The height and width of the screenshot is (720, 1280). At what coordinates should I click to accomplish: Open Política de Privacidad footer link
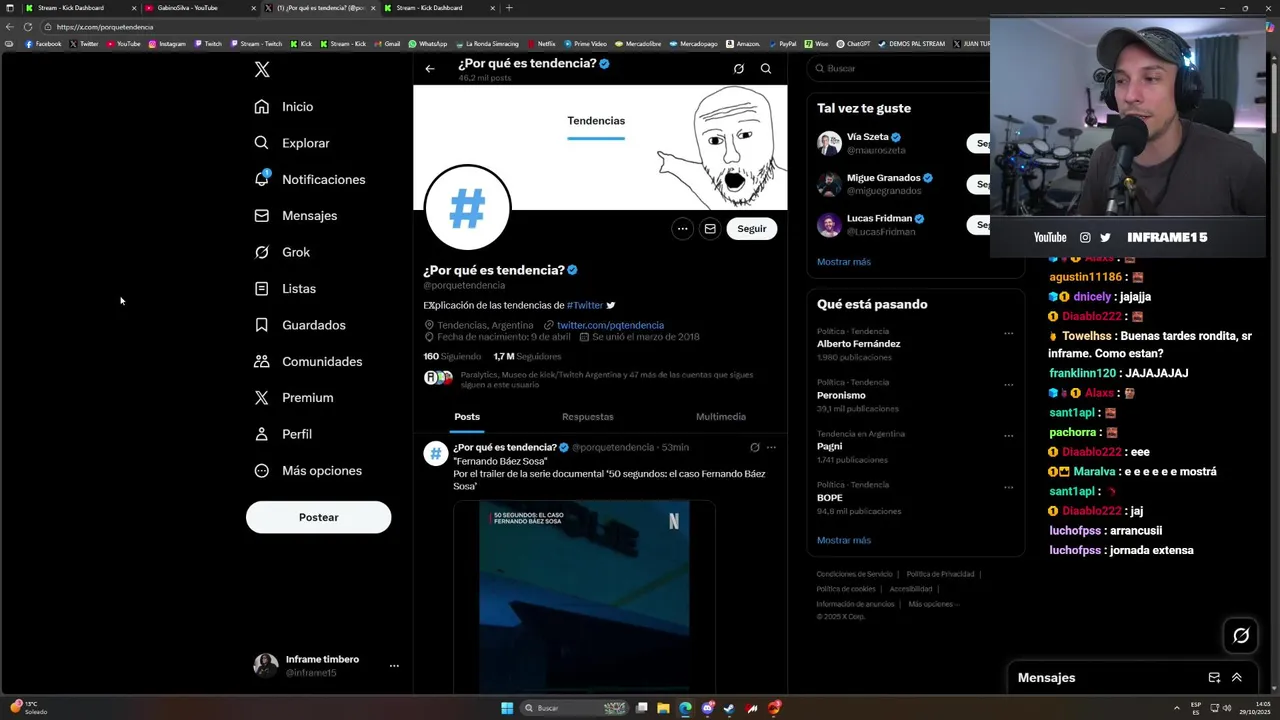click(941, 574)
